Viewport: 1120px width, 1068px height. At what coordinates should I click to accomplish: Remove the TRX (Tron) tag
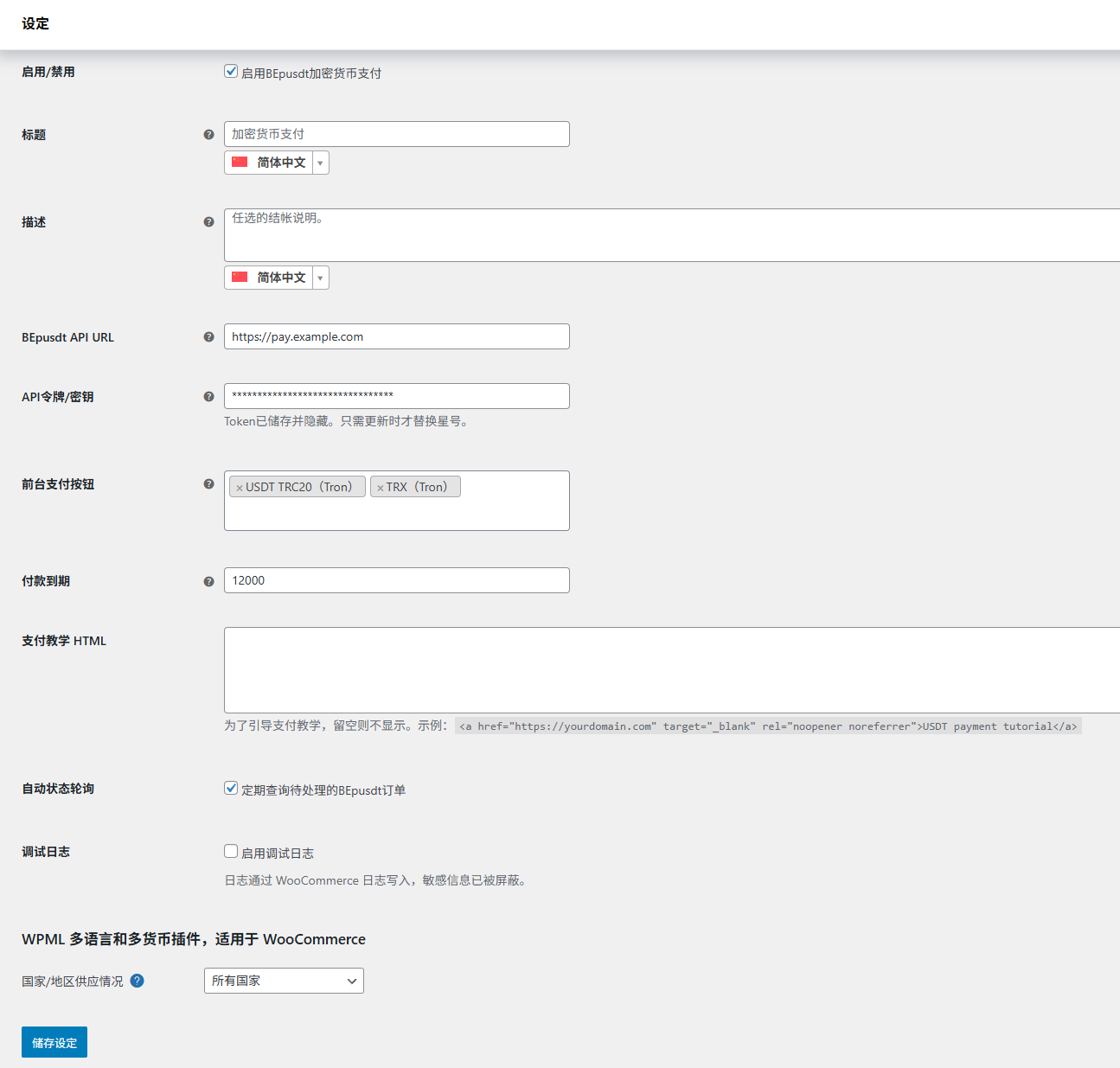pos(380,488)
